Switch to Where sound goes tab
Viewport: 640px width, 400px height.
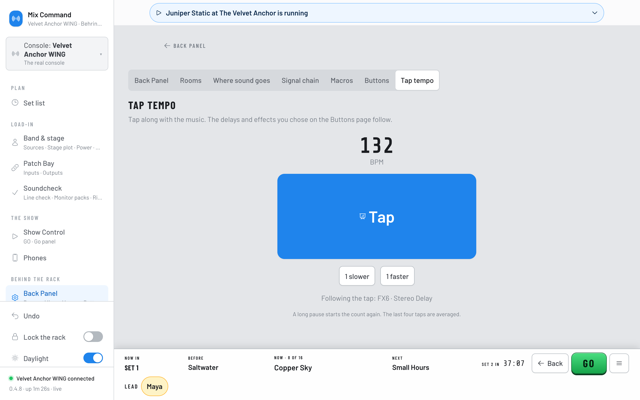point(241,80)
